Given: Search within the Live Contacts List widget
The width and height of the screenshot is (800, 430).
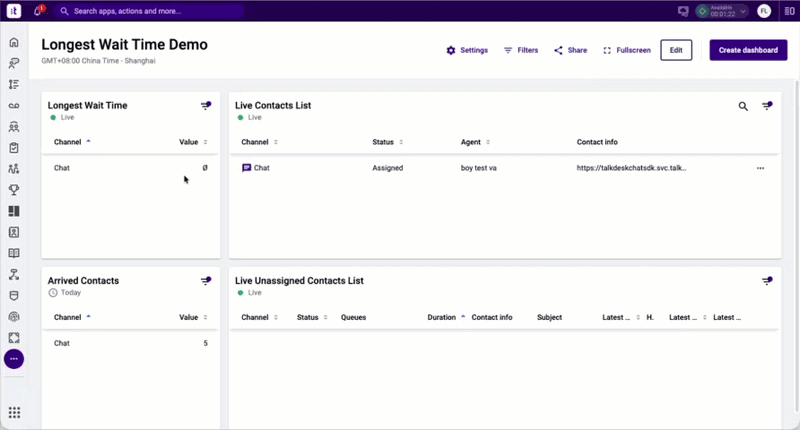Looking at the screenshot, I should pos(743,106).
